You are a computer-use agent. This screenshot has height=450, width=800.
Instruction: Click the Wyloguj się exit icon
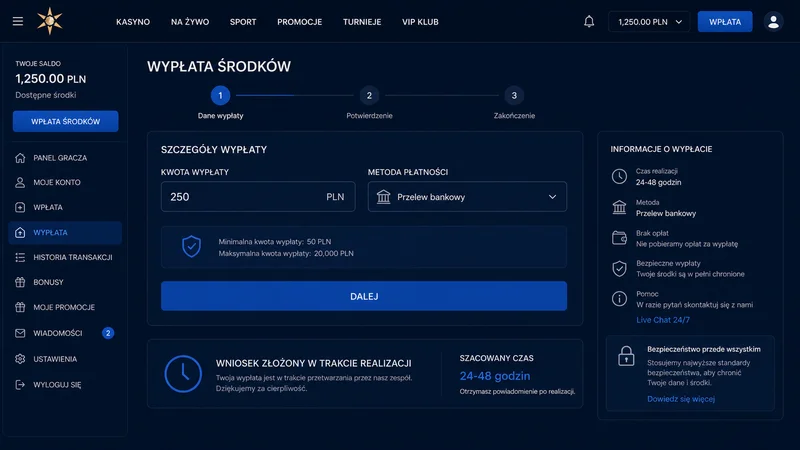coord(20,384)
